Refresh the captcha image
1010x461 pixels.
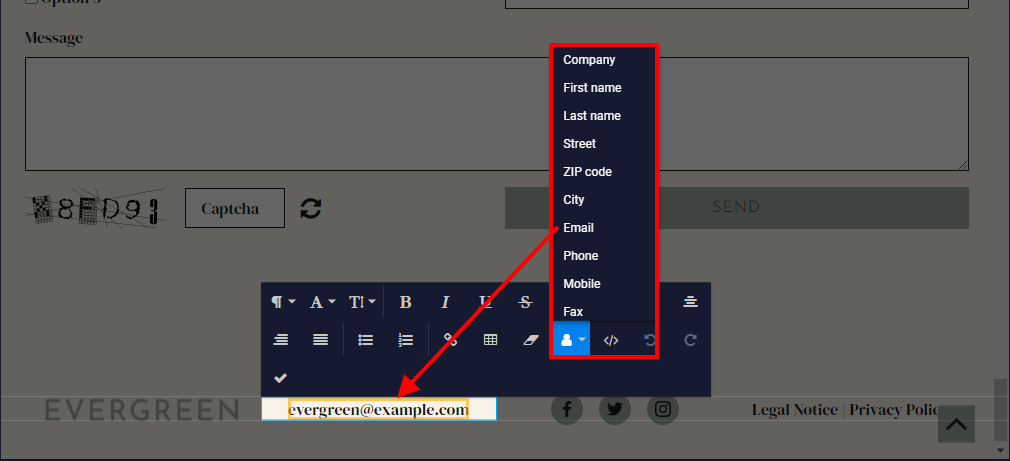(311, 208)
